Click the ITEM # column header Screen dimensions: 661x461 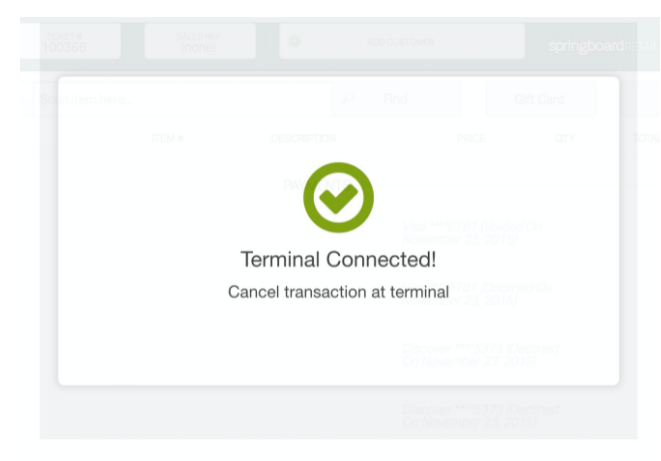tap(167, 138)
